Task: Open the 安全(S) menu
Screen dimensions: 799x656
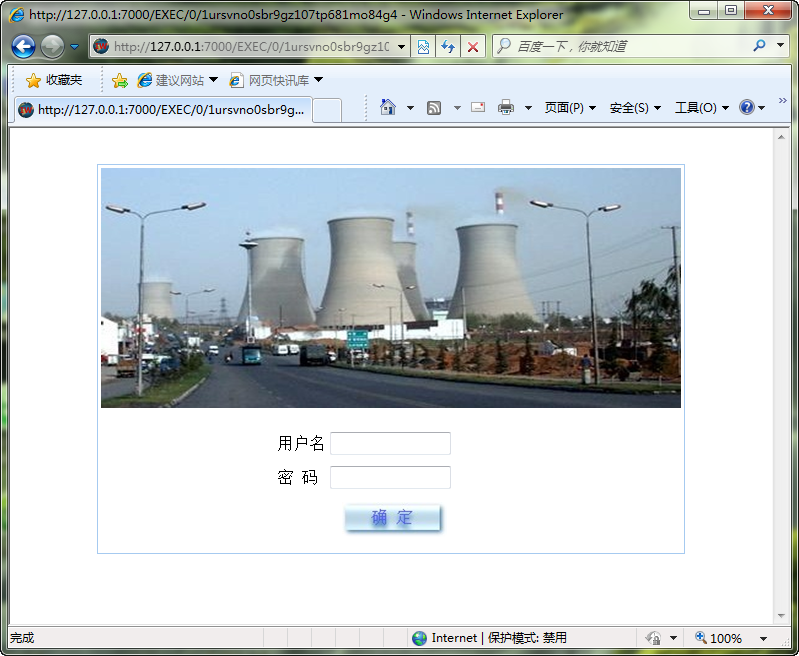Action: (635, 108)
